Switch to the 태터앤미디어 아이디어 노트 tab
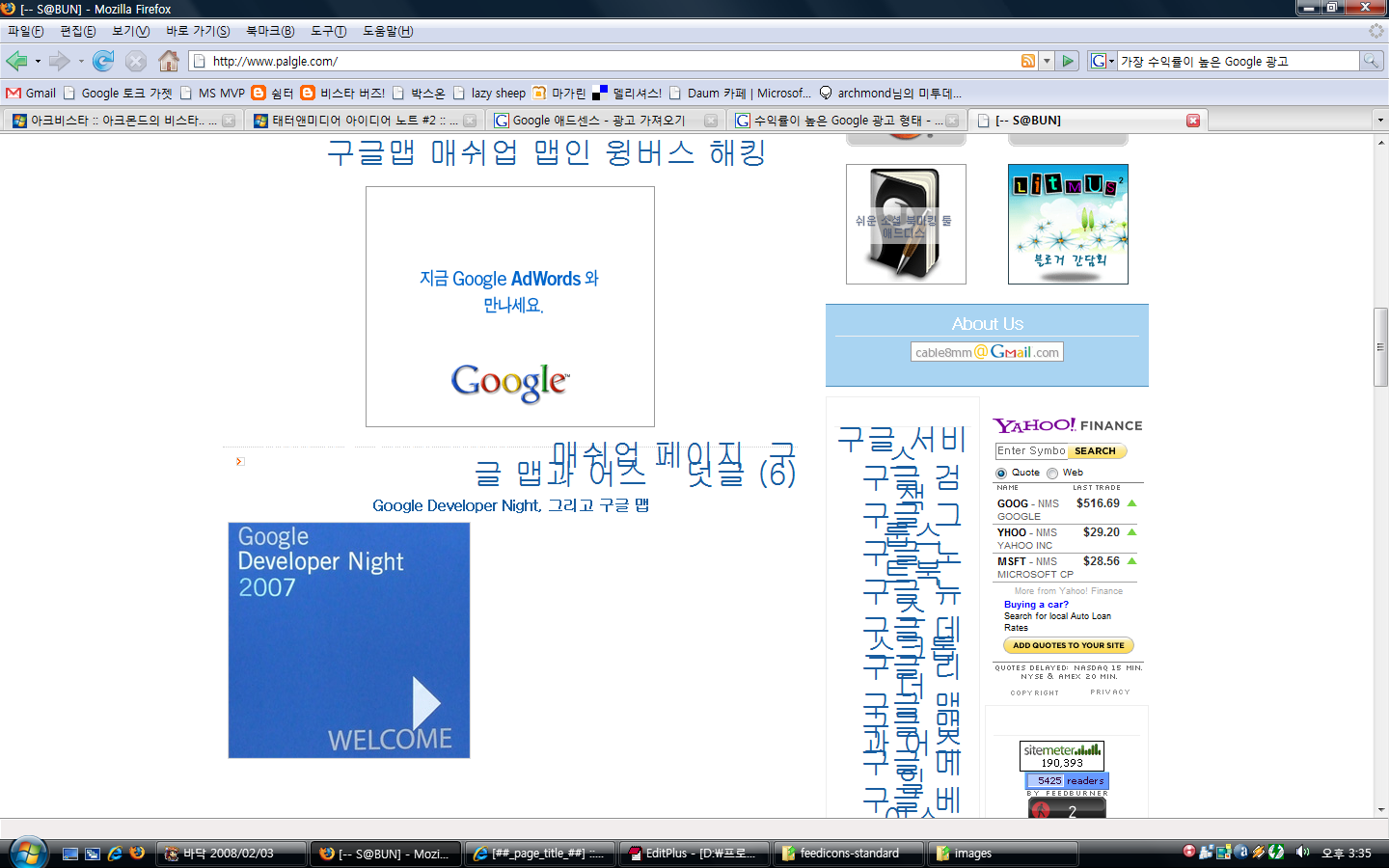 365,121
